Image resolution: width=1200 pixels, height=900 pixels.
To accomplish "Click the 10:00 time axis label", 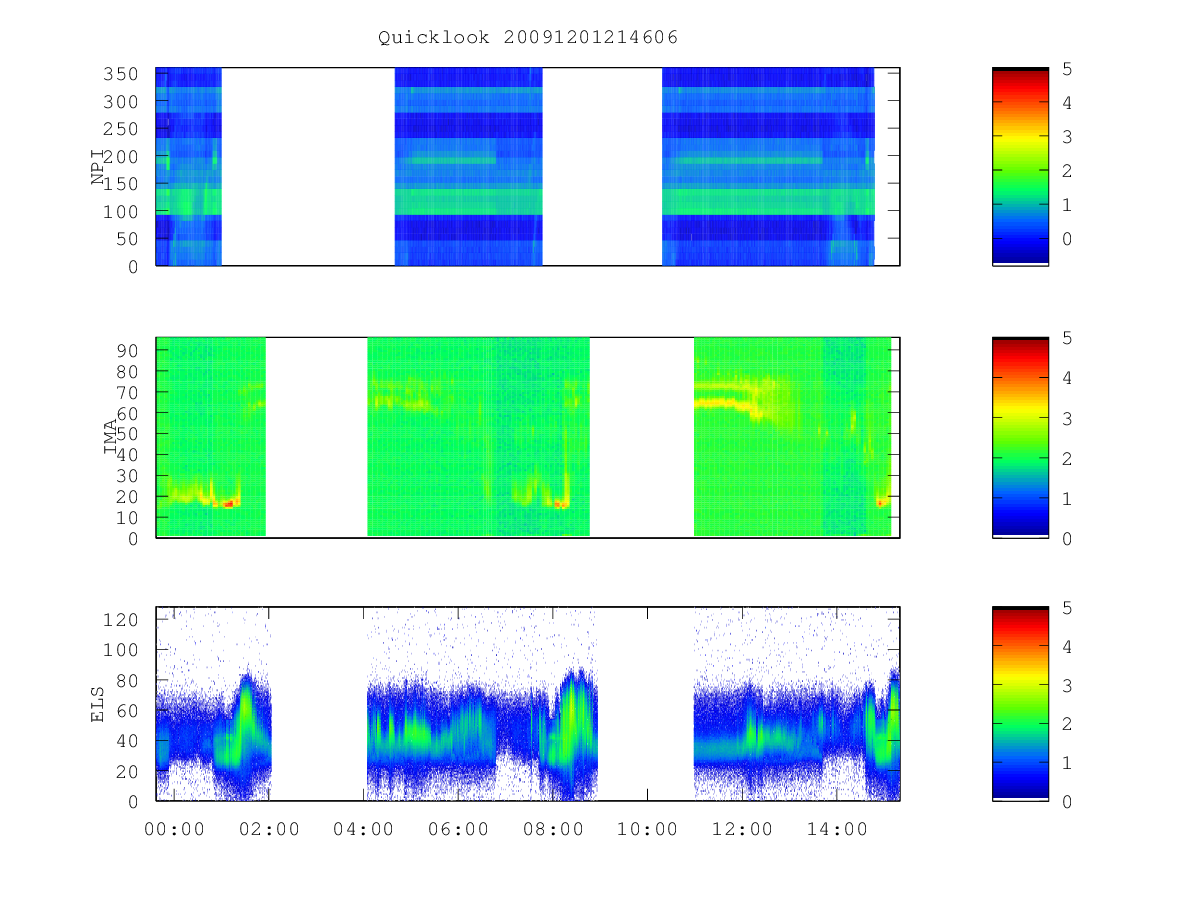I will coord(647,829).
